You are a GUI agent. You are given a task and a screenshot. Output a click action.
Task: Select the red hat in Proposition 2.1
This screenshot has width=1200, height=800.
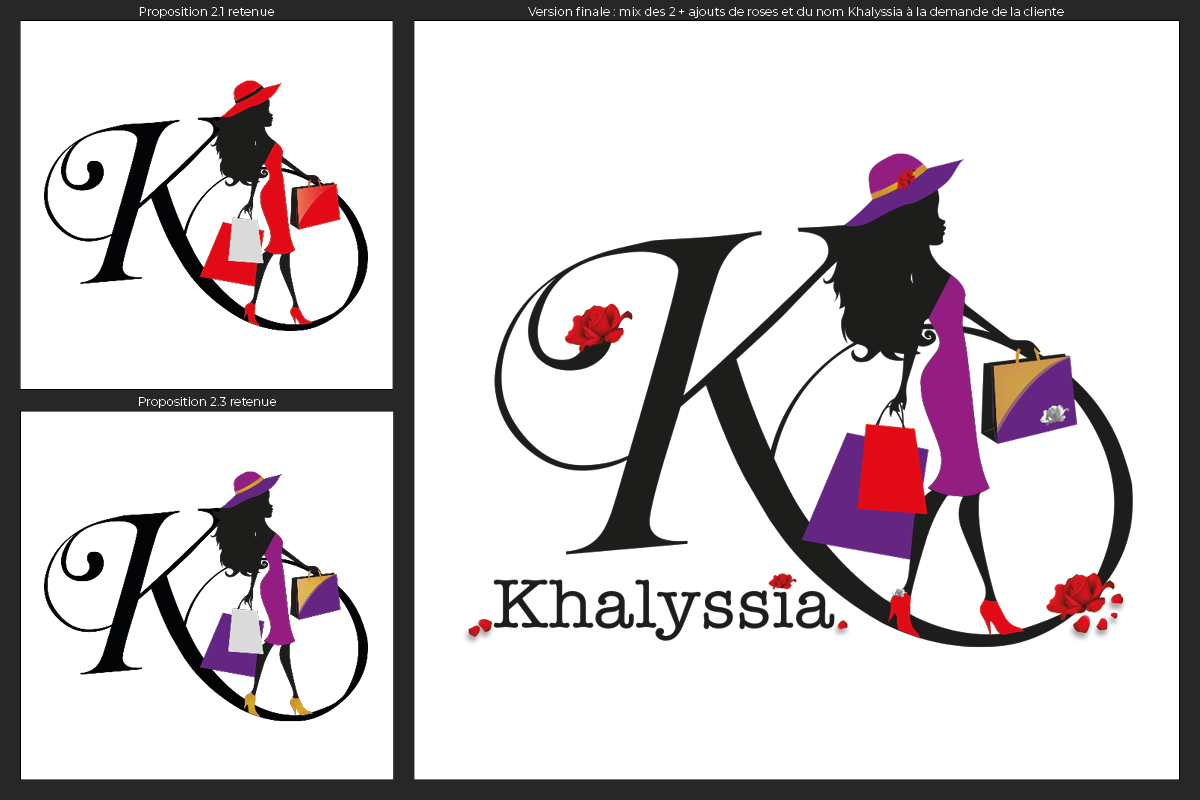coord(248,92)
